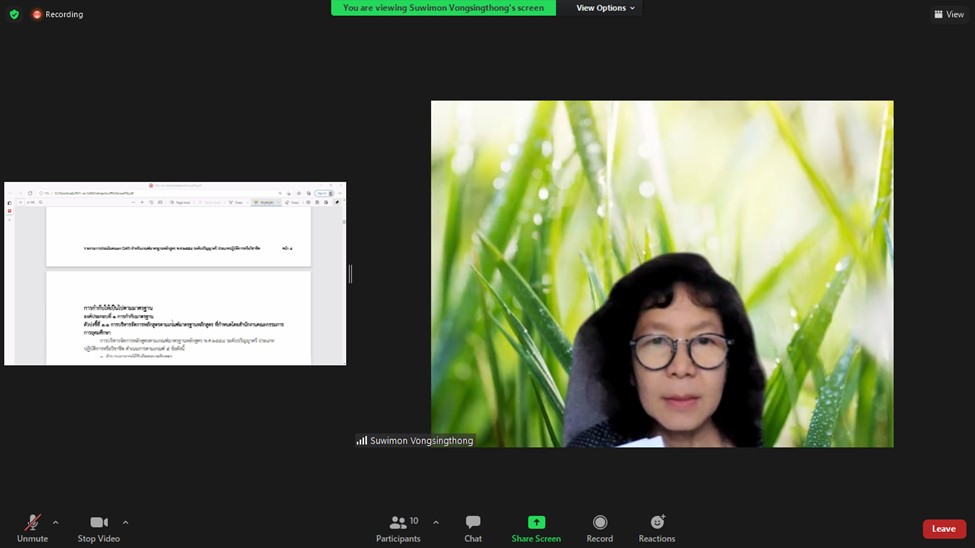
Task: Unmute the microphone
Action: [x=32, y=527]
